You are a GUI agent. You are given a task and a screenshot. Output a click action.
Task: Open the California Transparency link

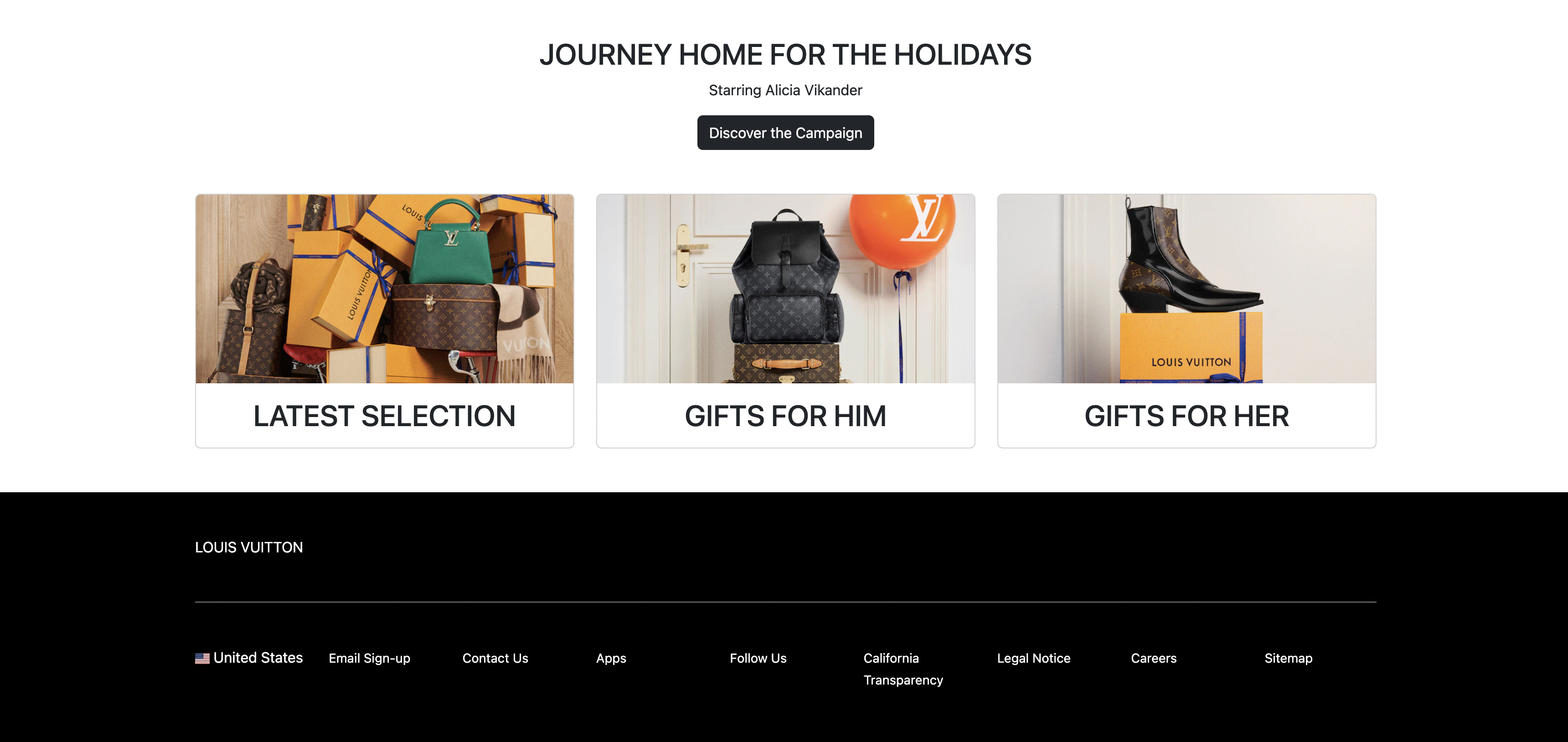click(903, 669)
